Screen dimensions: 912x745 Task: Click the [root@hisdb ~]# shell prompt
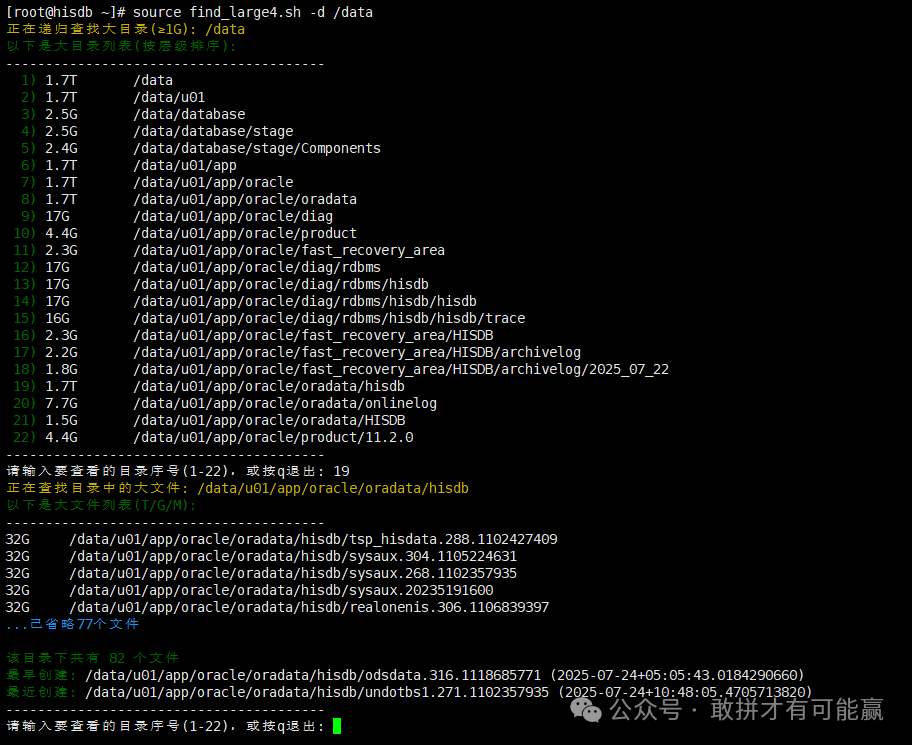coord(64,12)
